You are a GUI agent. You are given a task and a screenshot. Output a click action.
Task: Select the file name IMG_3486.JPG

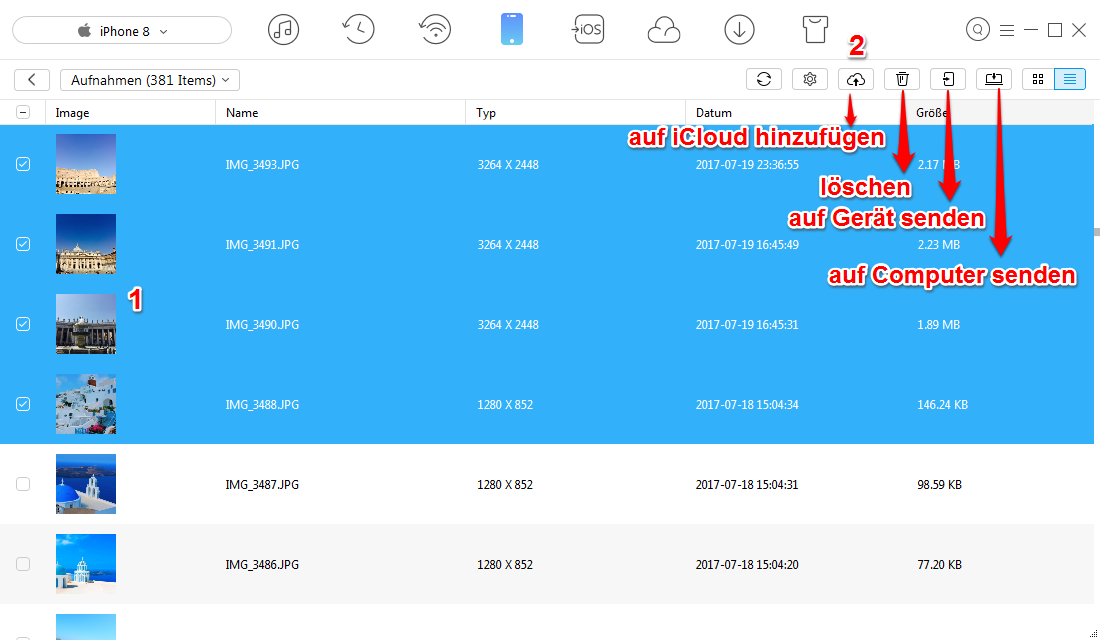tap(262, 565)
